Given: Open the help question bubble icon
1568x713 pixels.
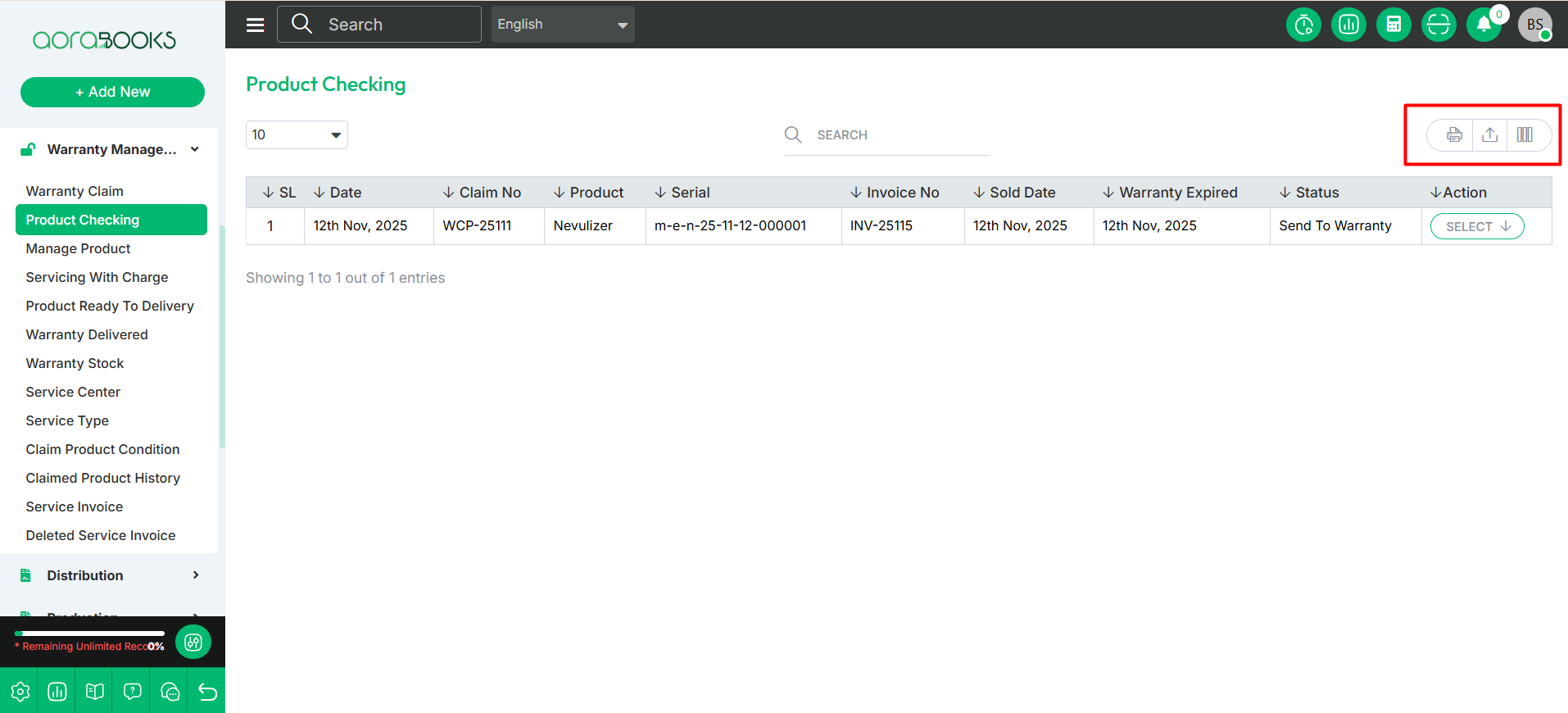Looking at the screenshot, I should tap(132, 692).
